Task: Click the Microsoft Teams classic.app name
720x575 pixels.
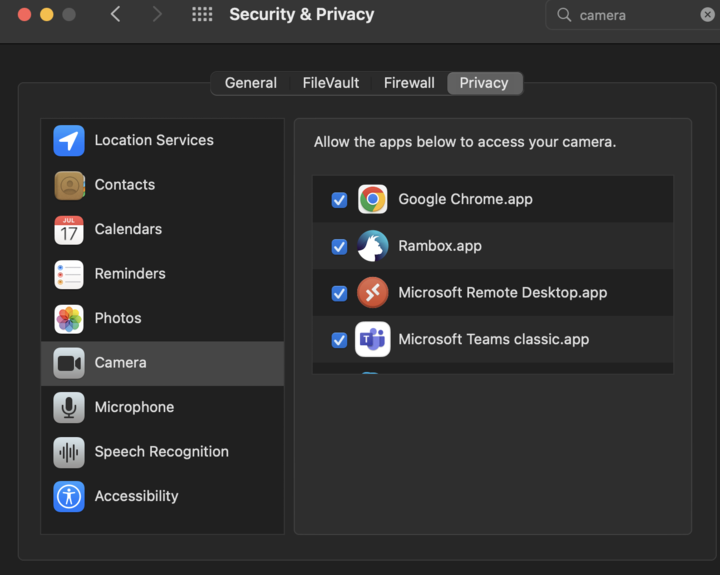Action: click(x=494, y=339)
